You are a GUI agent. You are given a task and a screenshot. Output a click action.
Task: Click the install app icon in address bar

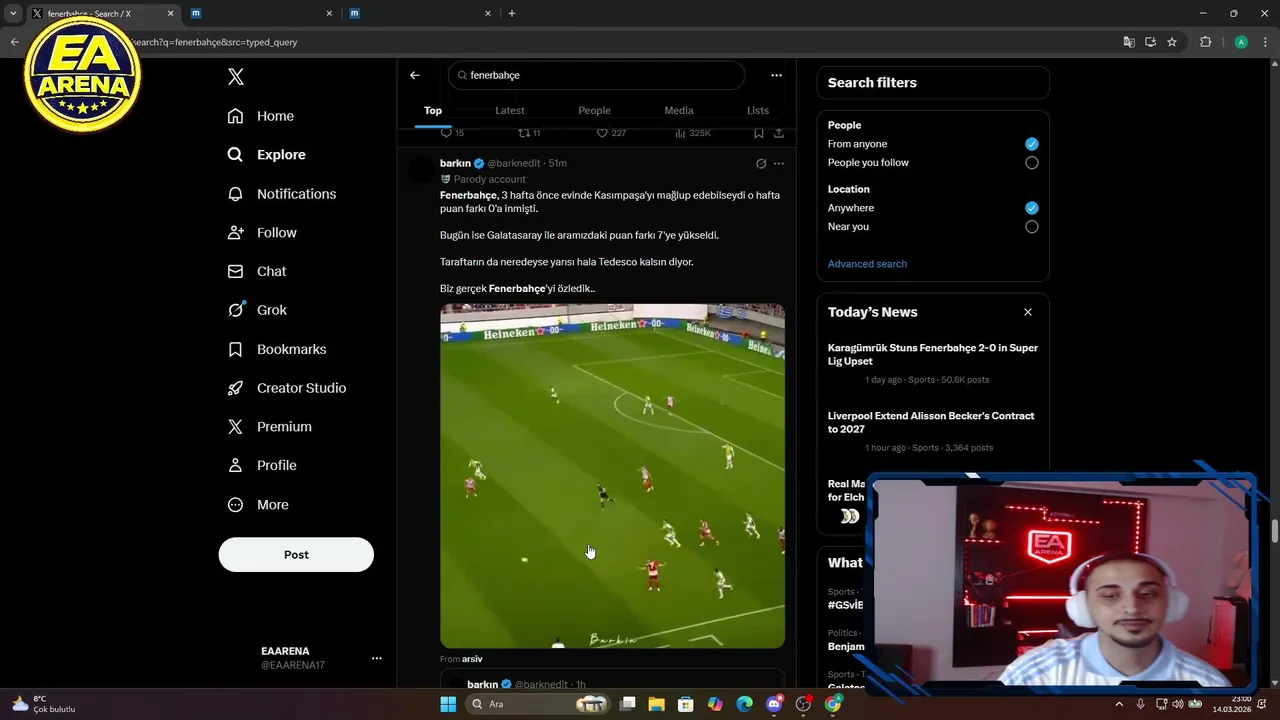click(x=1151, y=42)
